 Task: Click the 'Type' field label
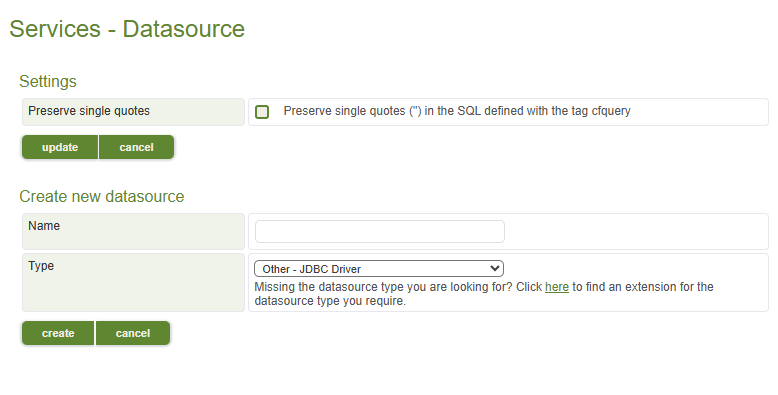tap(41, 265)
